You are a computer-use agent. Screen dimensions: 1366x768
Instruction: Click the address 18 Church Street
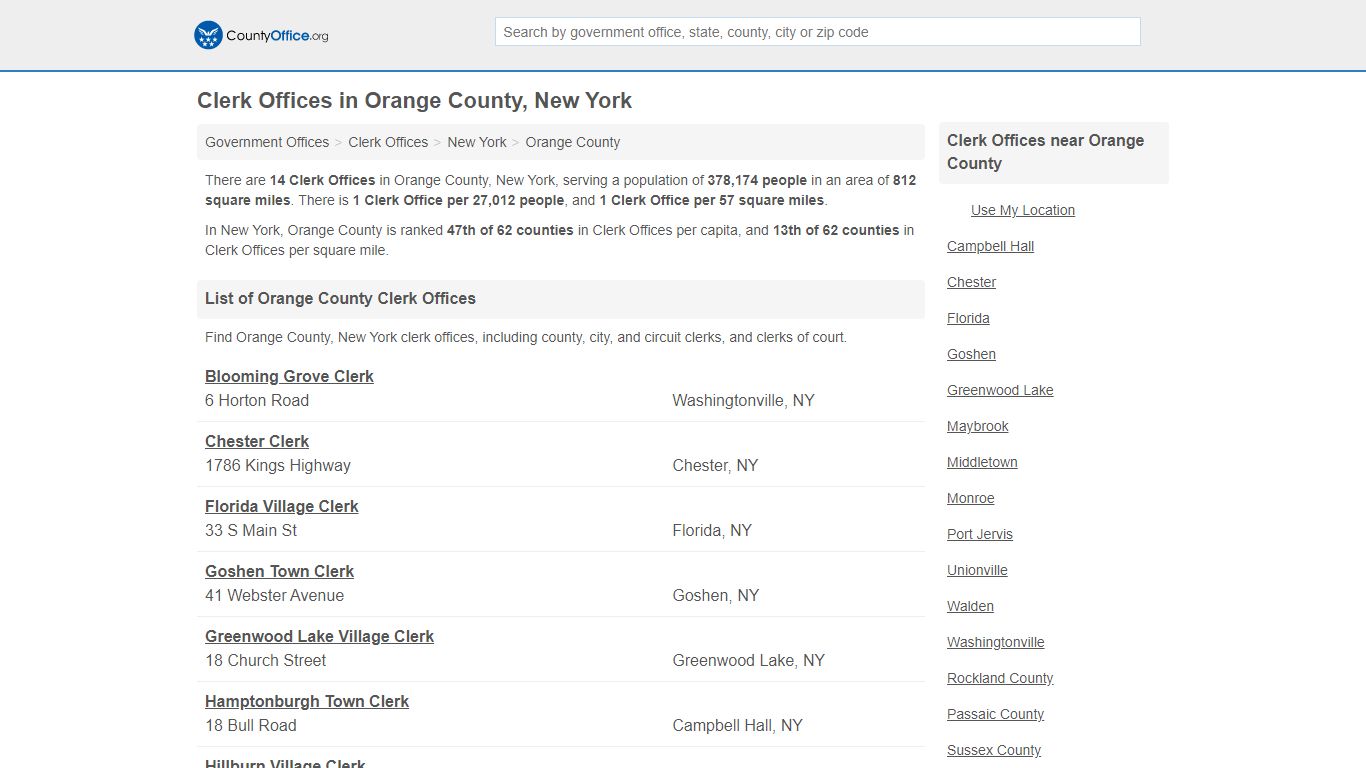[266, 660]
